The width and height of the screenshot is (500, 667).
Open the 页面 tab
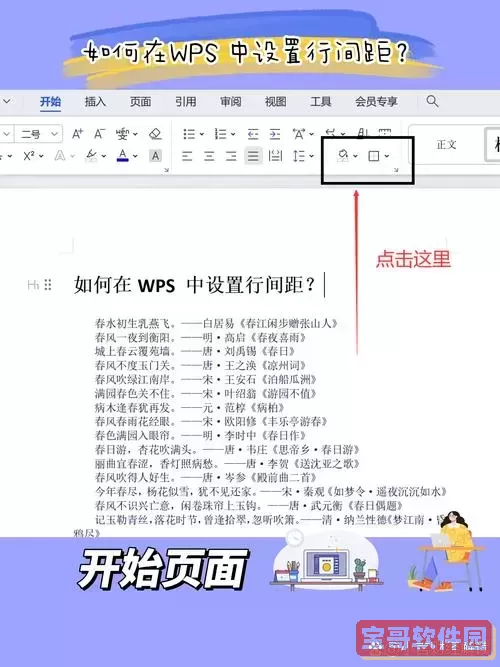point(140,102)
